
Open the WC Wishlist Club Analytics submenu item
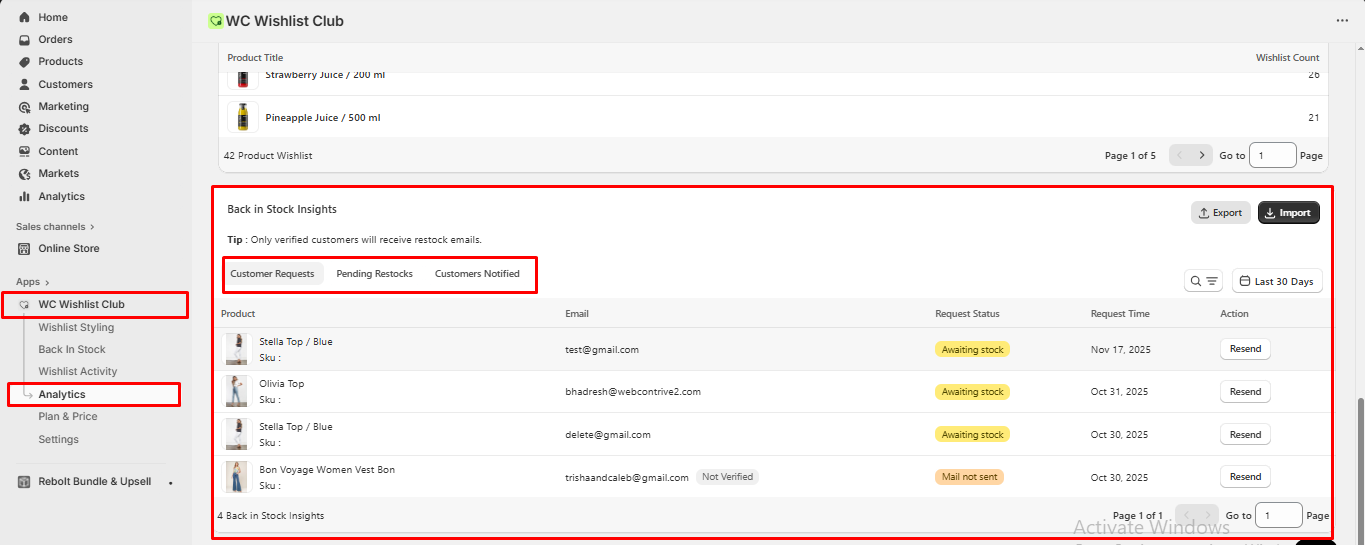pos(62,395)
